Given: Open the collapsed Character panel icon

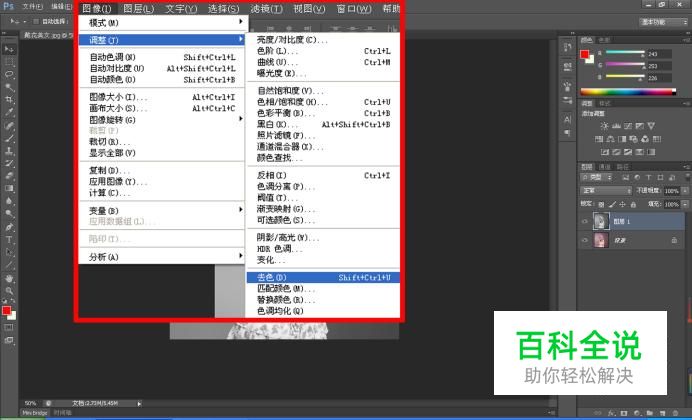Looking at the screenshot, I should click(568, 120).
